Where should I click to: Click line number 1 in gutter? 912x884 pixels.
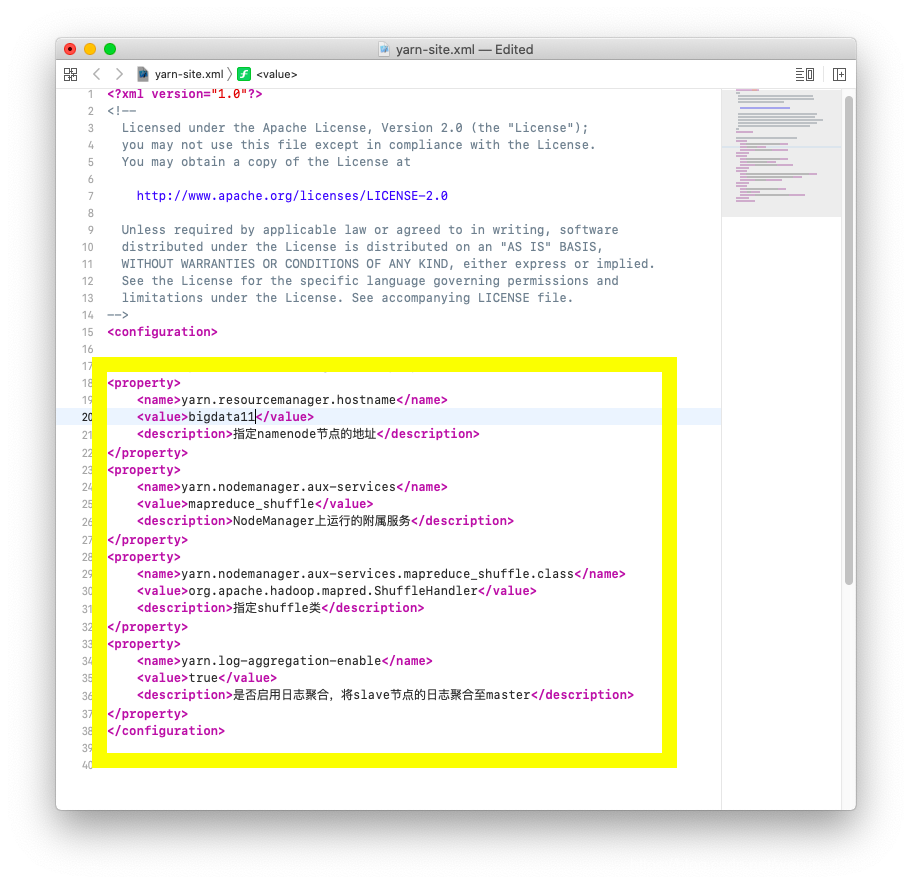point(90,94)
